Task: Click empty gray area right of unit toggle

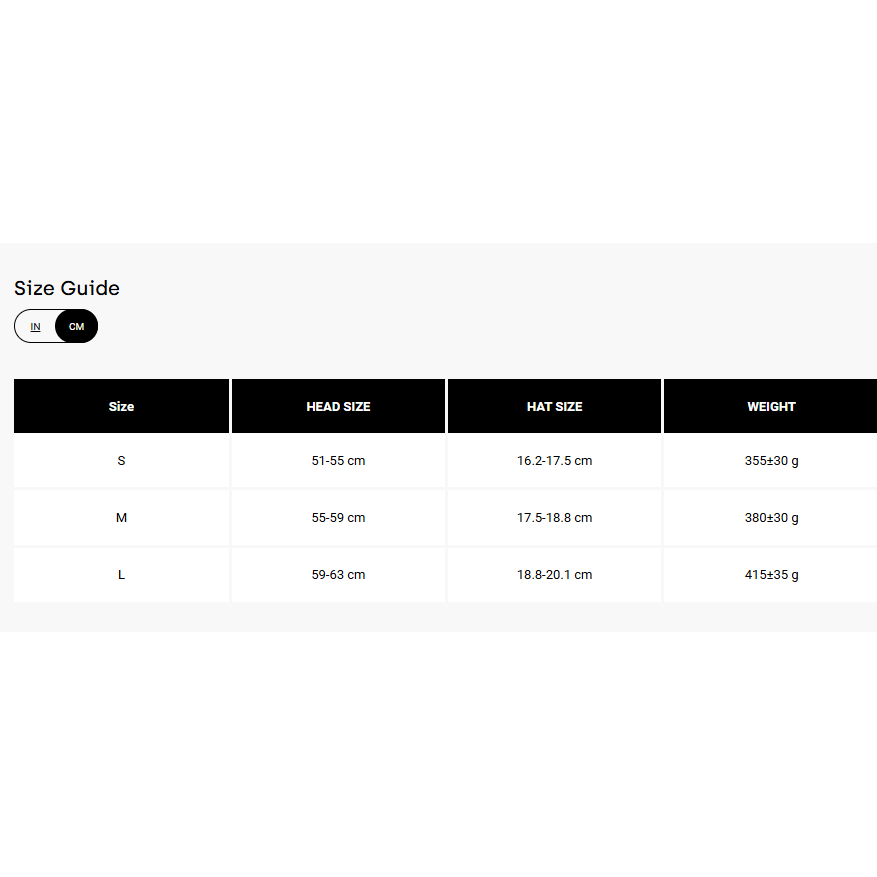Action: (x=450, y=327)
